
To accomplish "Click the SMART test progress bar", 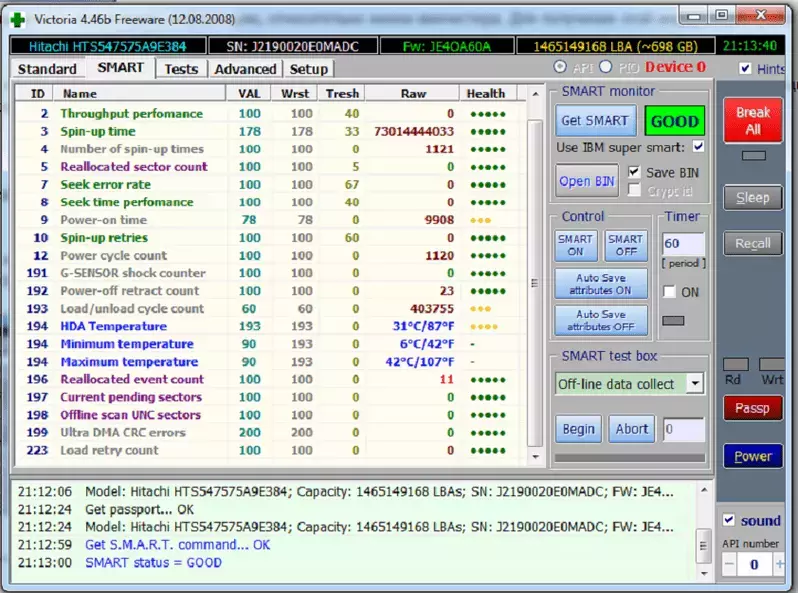I will (x=630, y=458).
